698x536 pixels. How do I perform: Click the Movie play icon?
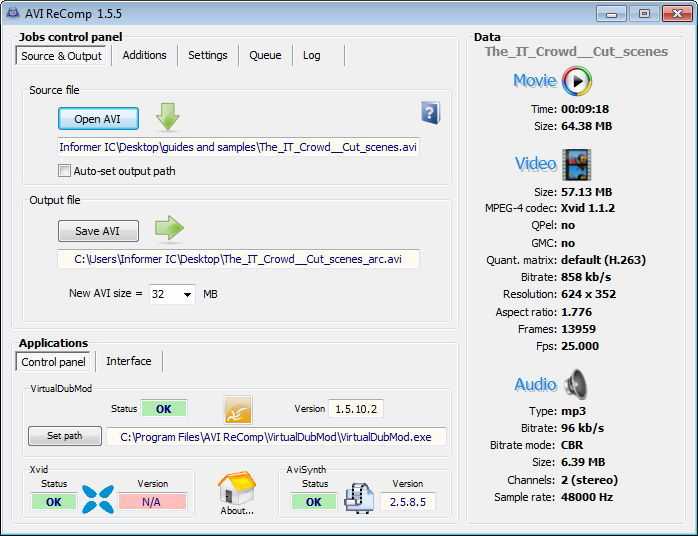tap(577, 81)
